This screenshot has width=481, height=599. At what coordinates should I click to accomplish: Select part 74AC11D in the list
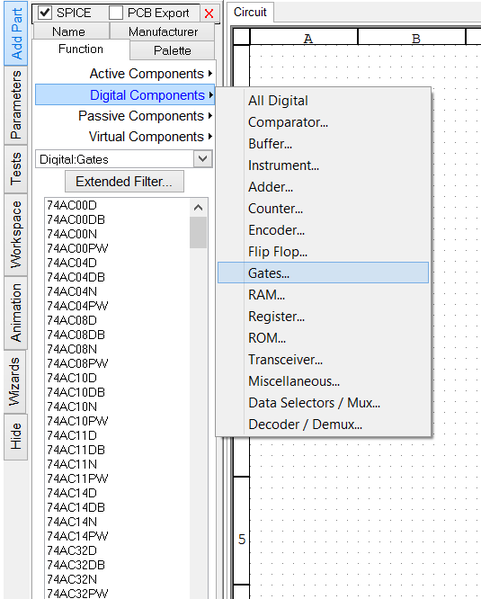click(x=72, y=435)
